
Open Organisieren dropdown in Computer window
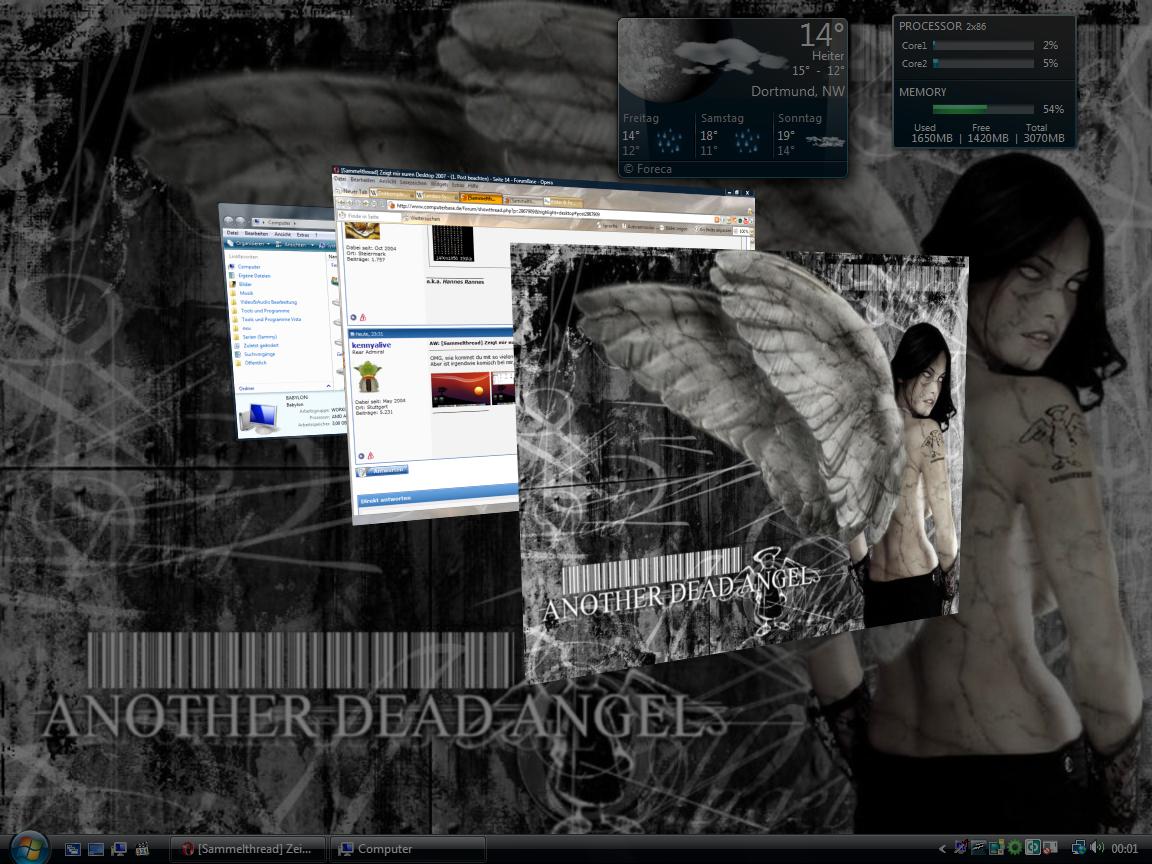click(x=249, y=243)
